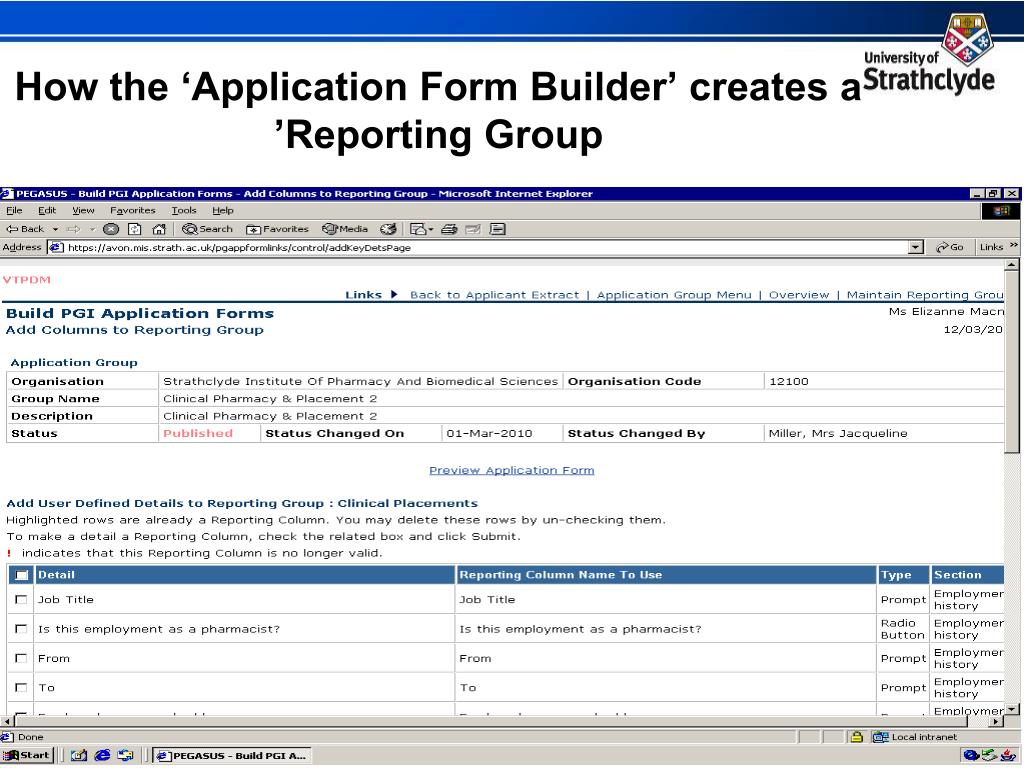Open the Favorites menu
Screen dimensions: 1024x768
coord(133,211)
